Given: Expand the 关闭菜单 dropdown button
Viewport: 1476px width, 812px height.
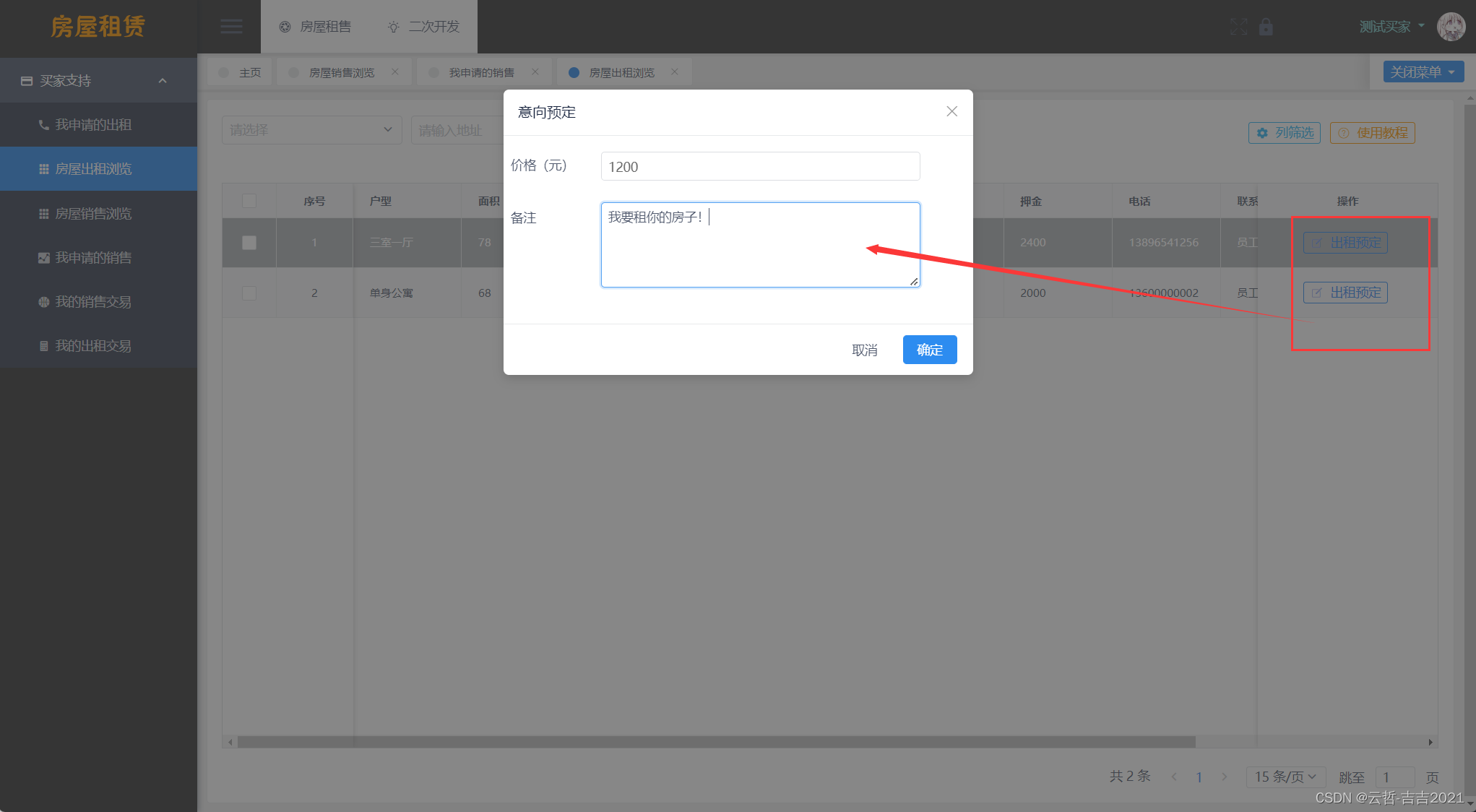Looking at the screenshot, I should point(1423,72).
